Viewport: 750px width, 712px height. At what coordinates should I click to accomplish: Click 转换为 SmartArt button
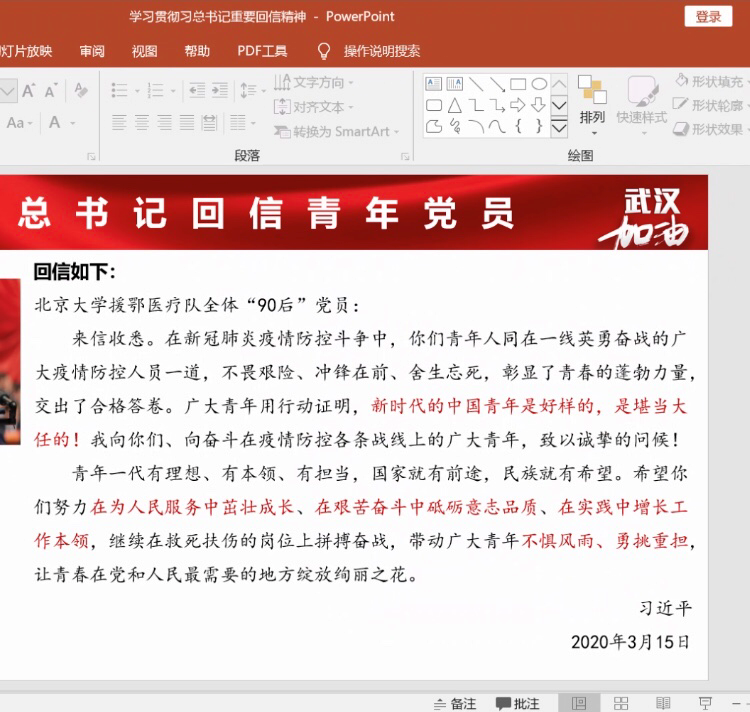click(x=335, y=131)
